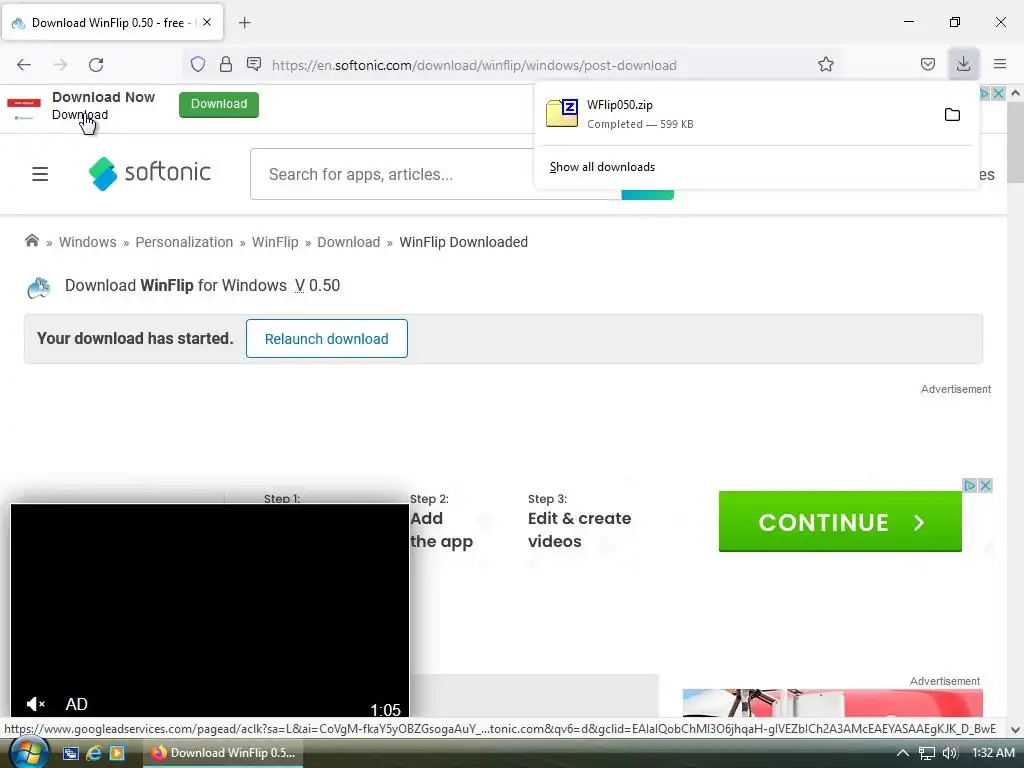
Task: Open the Windows Start button
Action: coord(28,753)
